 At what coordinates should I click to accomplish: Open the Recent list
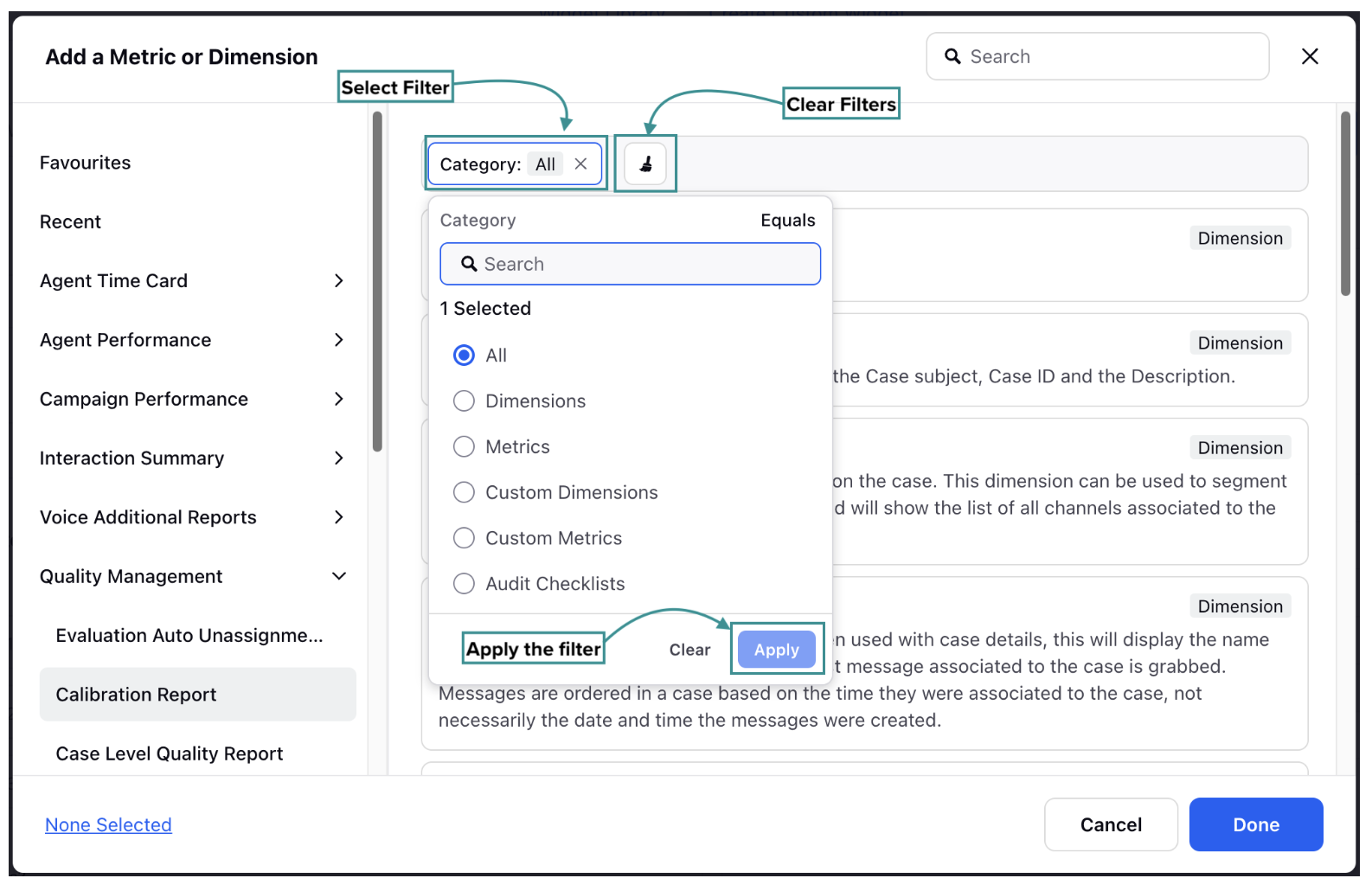[70, 222]
